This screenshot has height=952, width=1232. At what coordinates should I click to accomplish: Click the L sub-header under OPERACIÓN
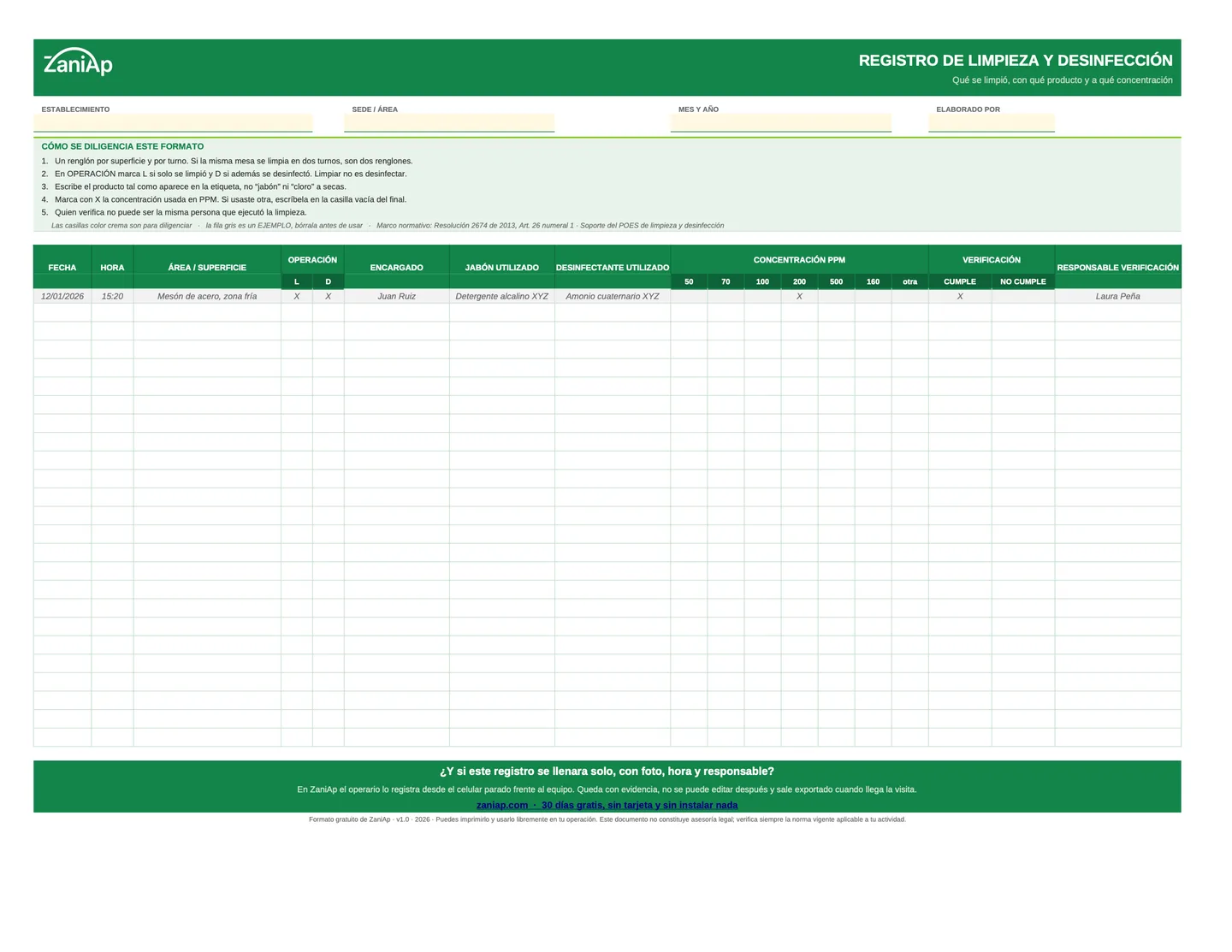tap(297, 281)
